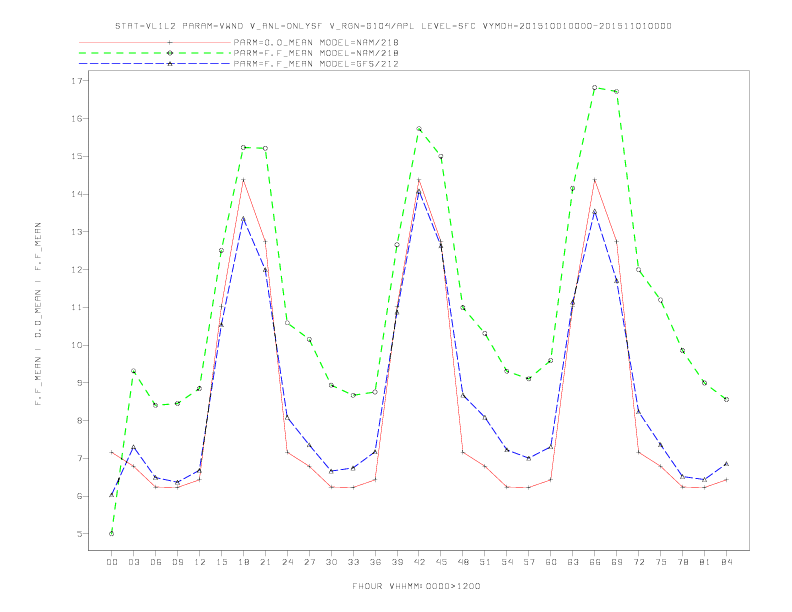Click y-axis tick label 10
Image resolution: width=792 pixels, height=612 pixels.
click(77, 345)
